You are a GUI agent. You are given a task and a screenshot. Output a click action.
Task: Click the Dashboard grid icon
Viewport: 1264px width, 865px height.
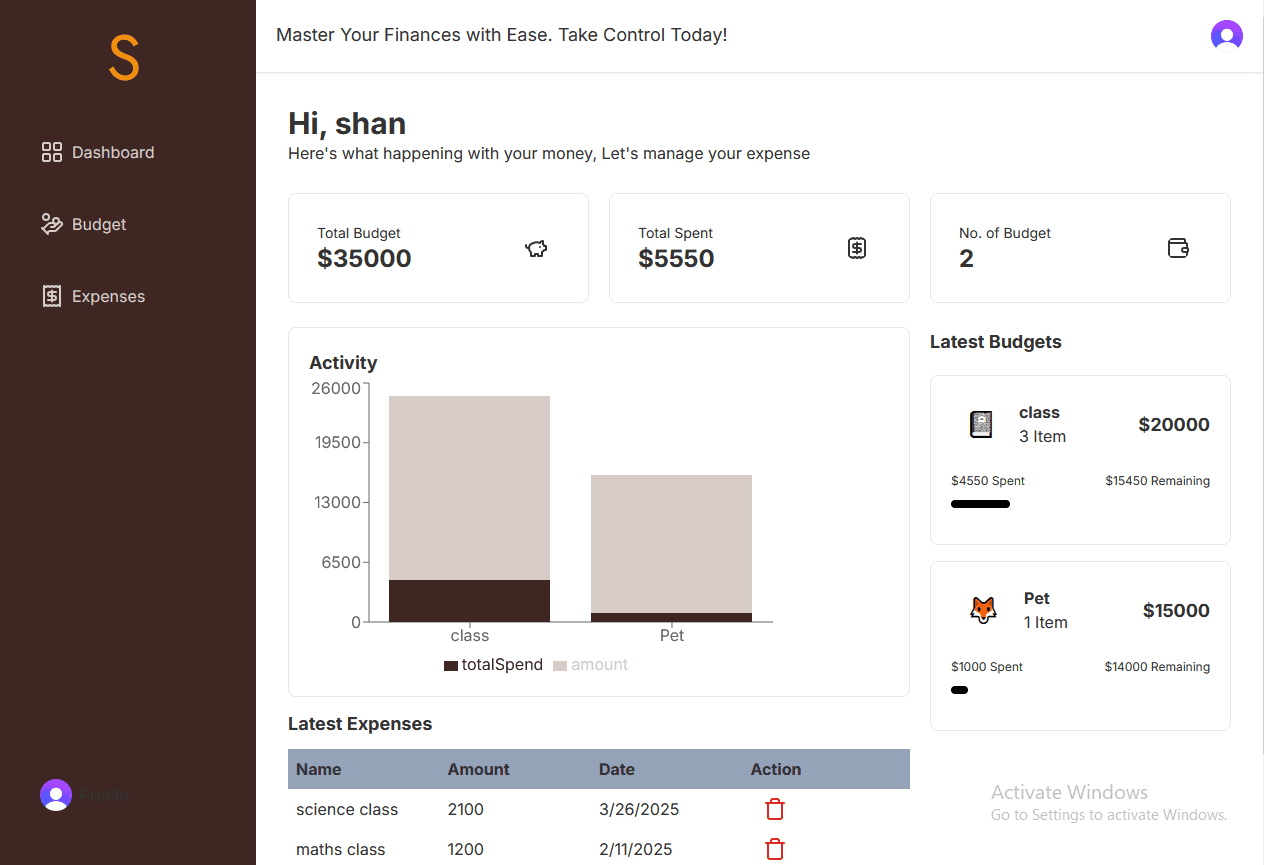point(52,152)
